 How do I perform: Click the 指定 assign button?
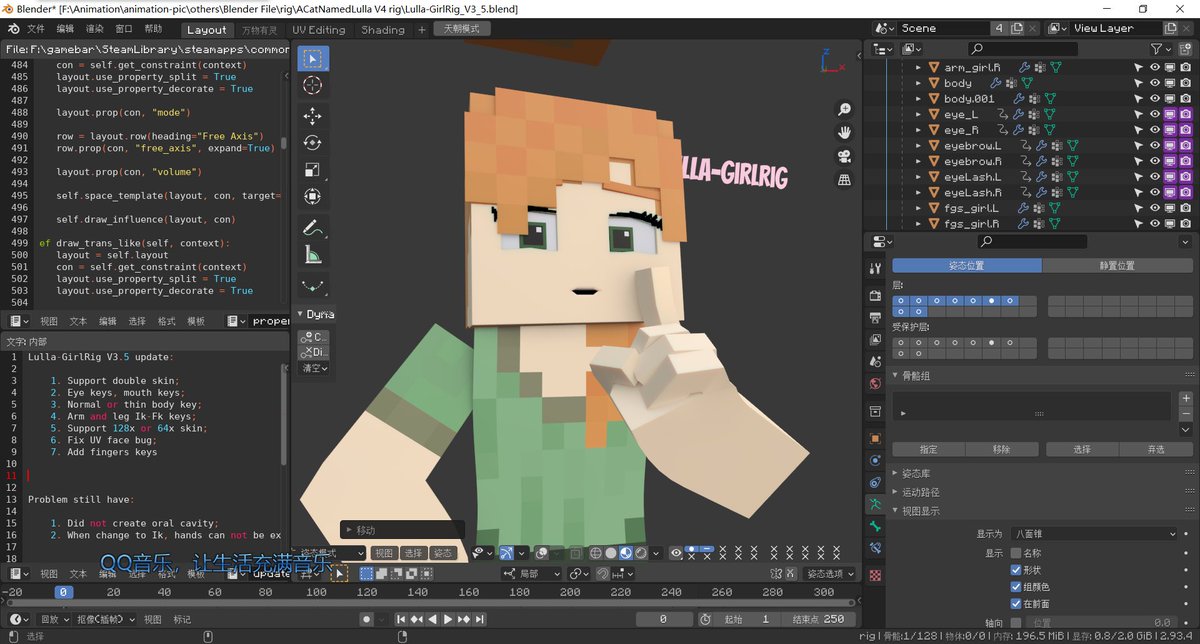point(927,449)
